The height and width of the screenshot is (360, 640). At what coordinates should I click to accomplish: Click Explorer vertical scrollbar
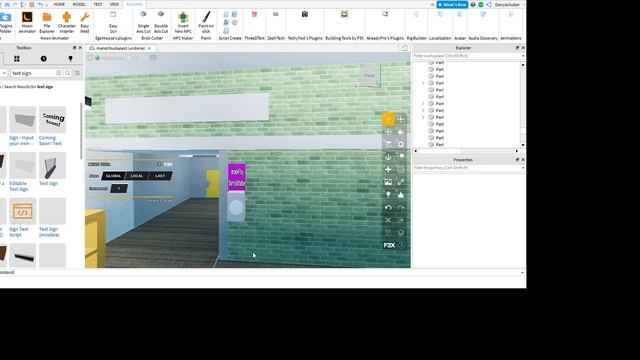(x=523, y=104)
